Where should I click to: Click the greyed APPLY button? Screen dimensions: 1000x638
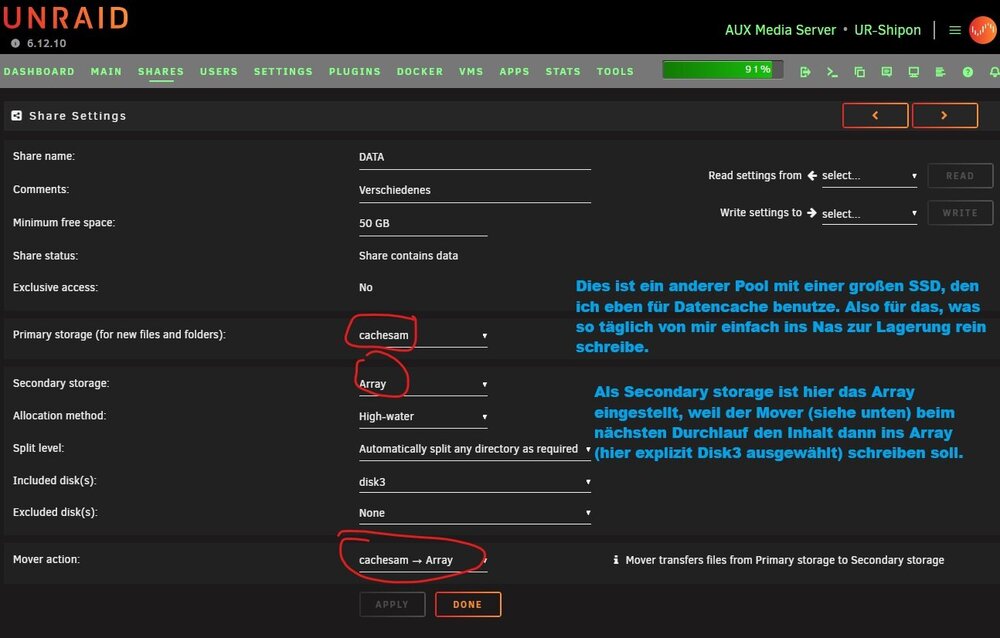(392, 604)
